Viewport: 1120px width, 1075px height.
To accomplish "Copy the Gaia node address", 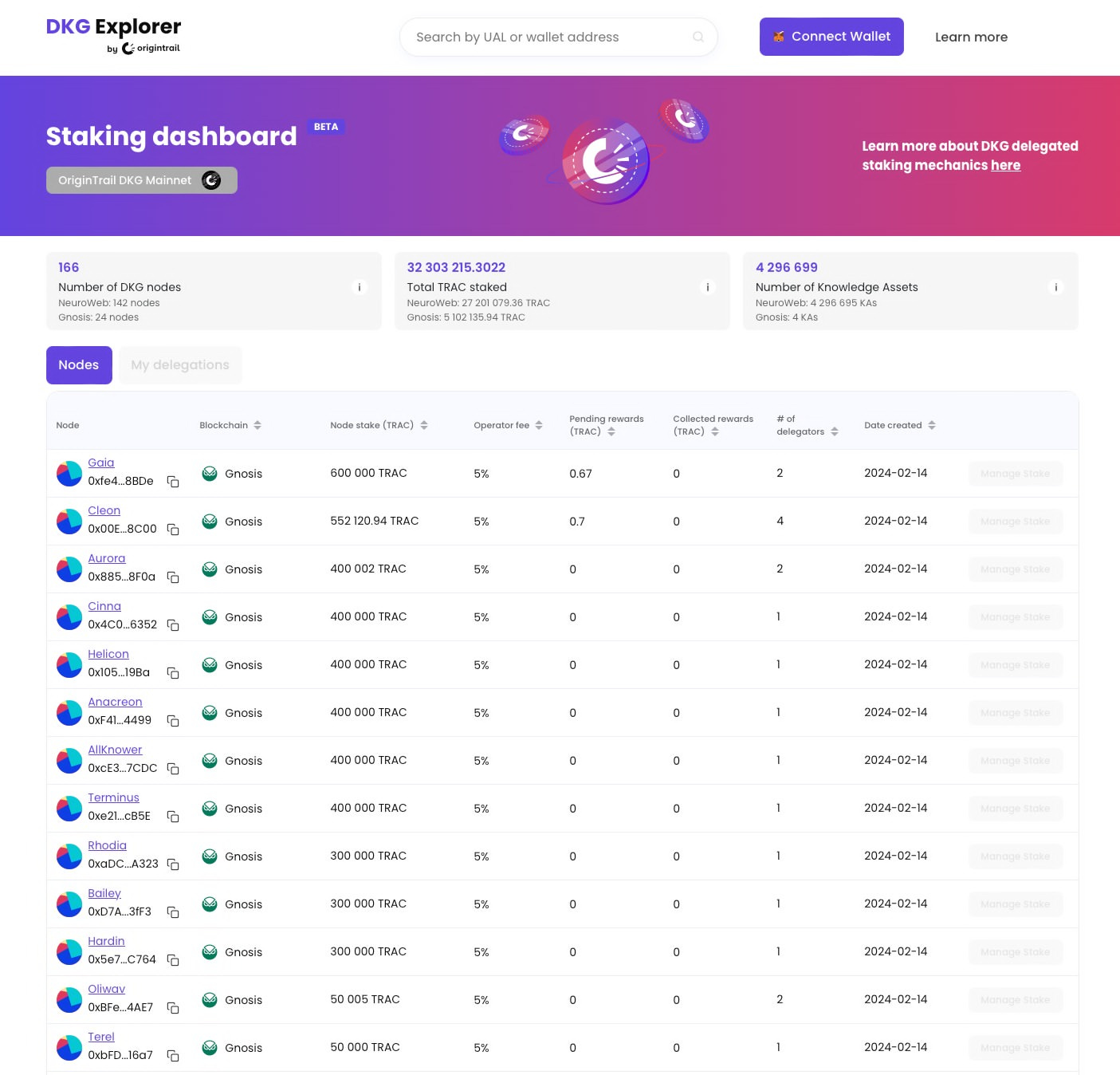I will 173,482.
